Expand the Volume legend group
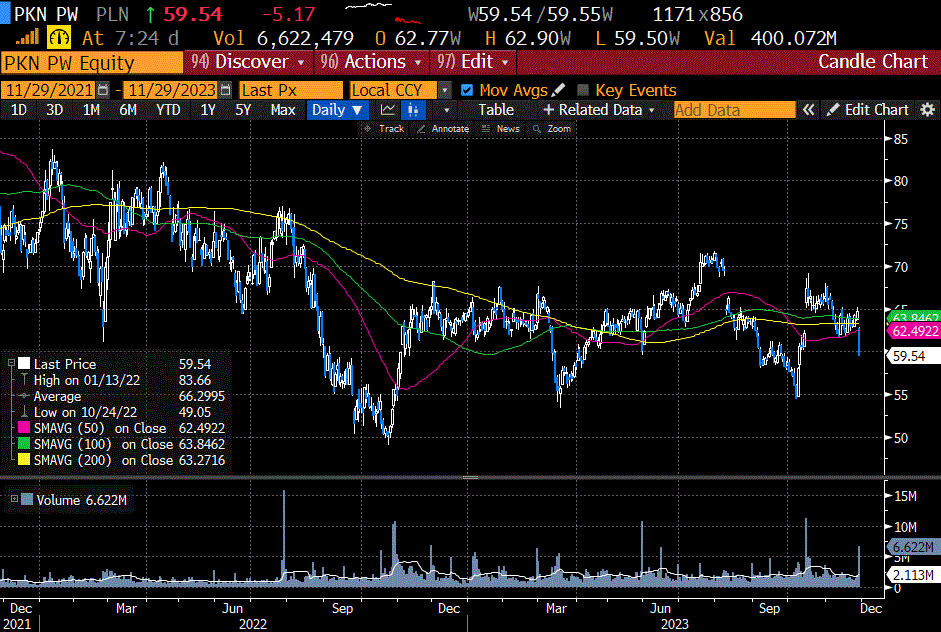The width and height of the screenshot is (941, 632). coord(14,499)
